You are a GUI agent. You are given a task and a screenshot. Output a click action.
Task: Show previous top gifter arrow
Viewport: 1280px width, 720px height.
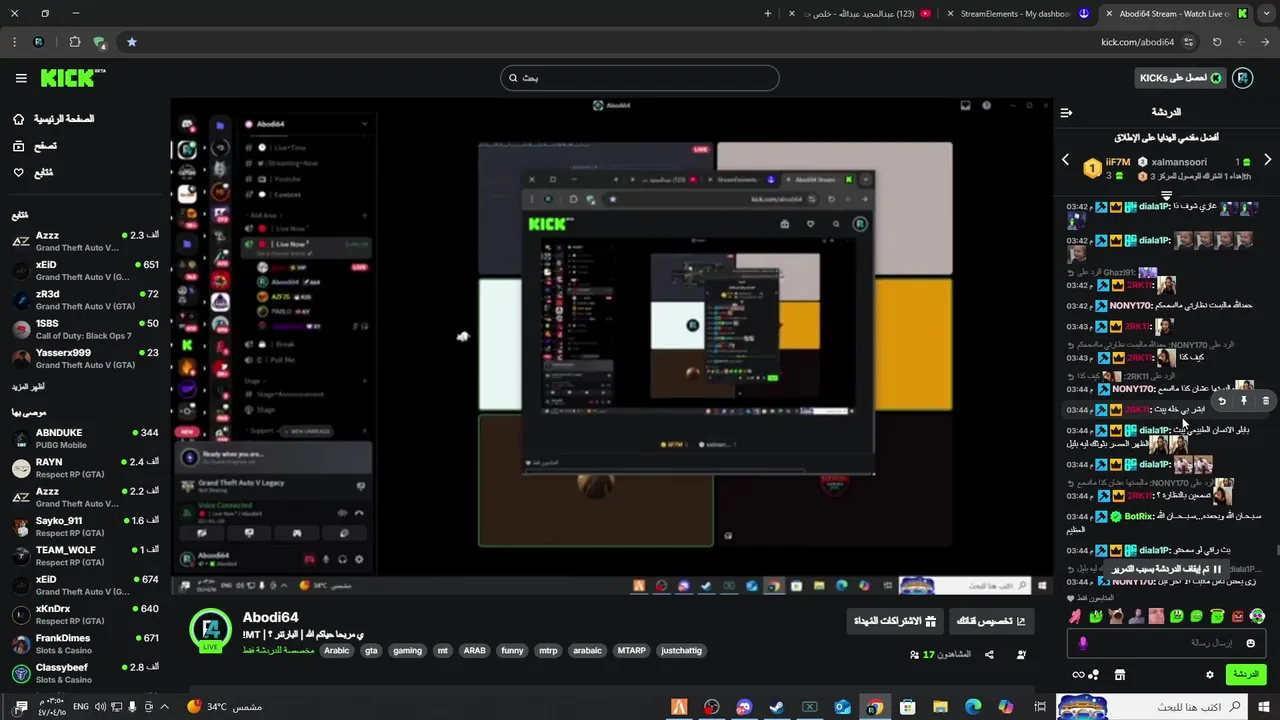tap(1065, 160)
